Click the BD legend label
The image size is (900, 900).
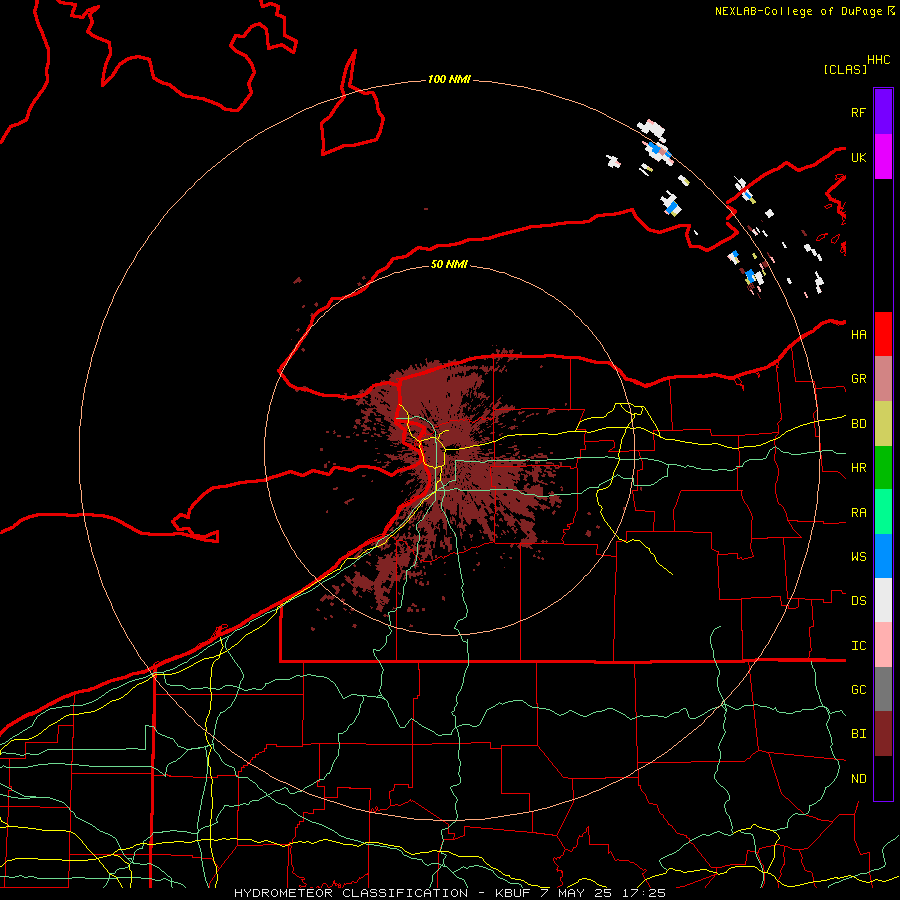point(859,424)
